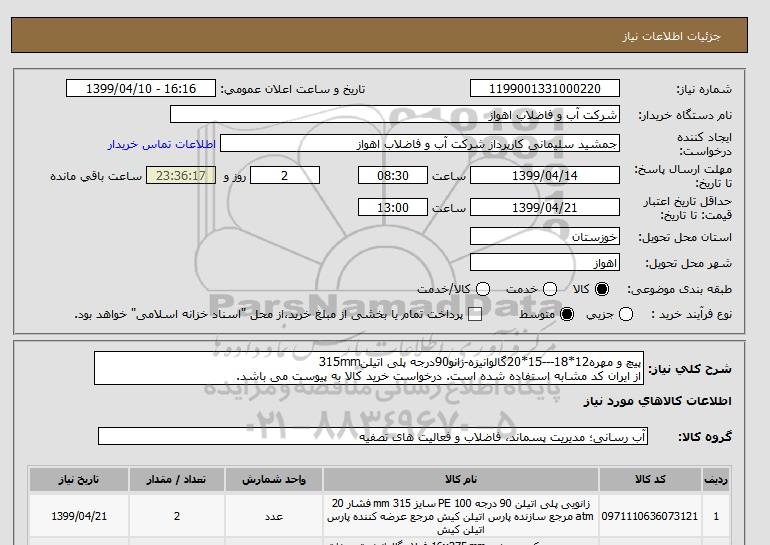Click the province field خوزستان
This screenshot has height=545, width=770.
(545, 236)
